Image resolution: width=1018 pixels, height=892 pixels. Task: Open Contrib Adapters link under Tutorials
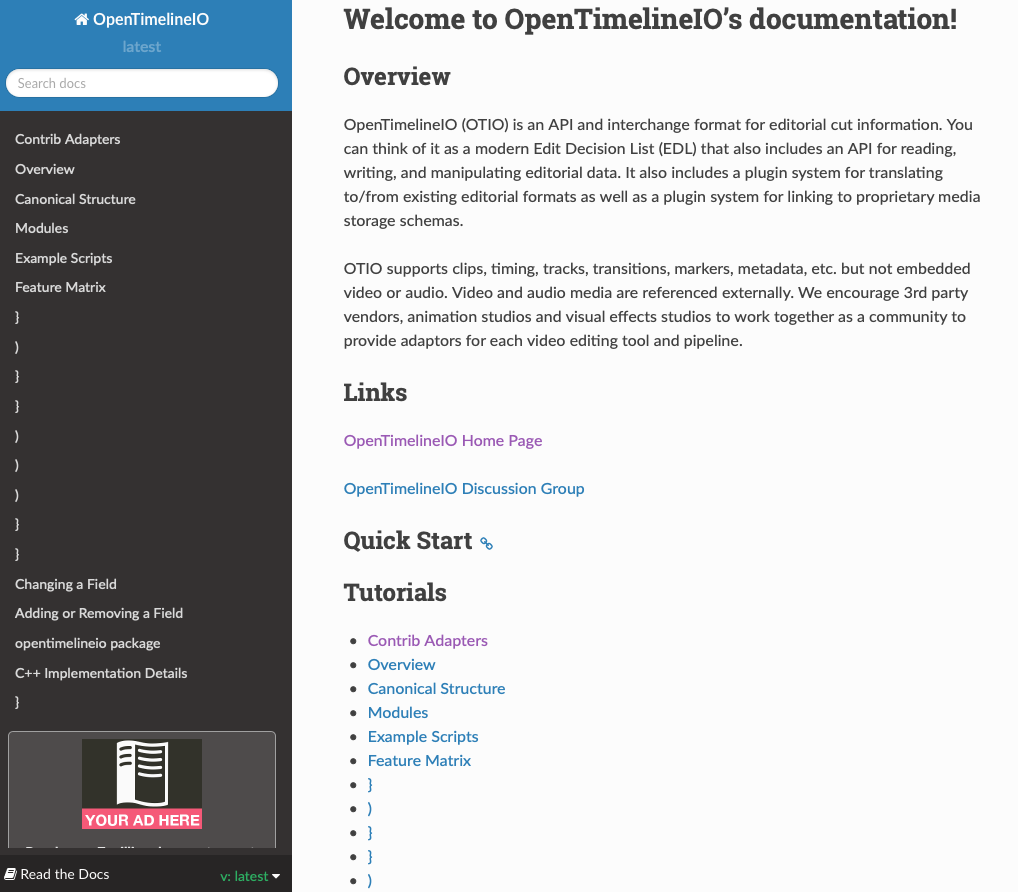coord(427,640)
